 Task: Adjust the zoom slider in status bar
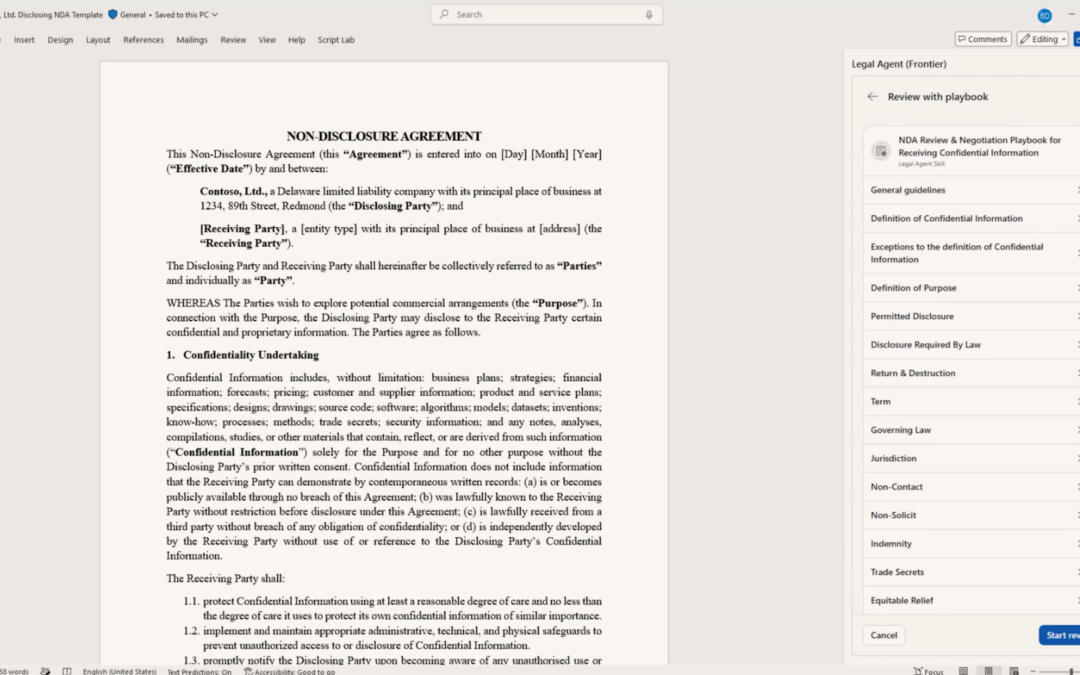point(1061,671)
